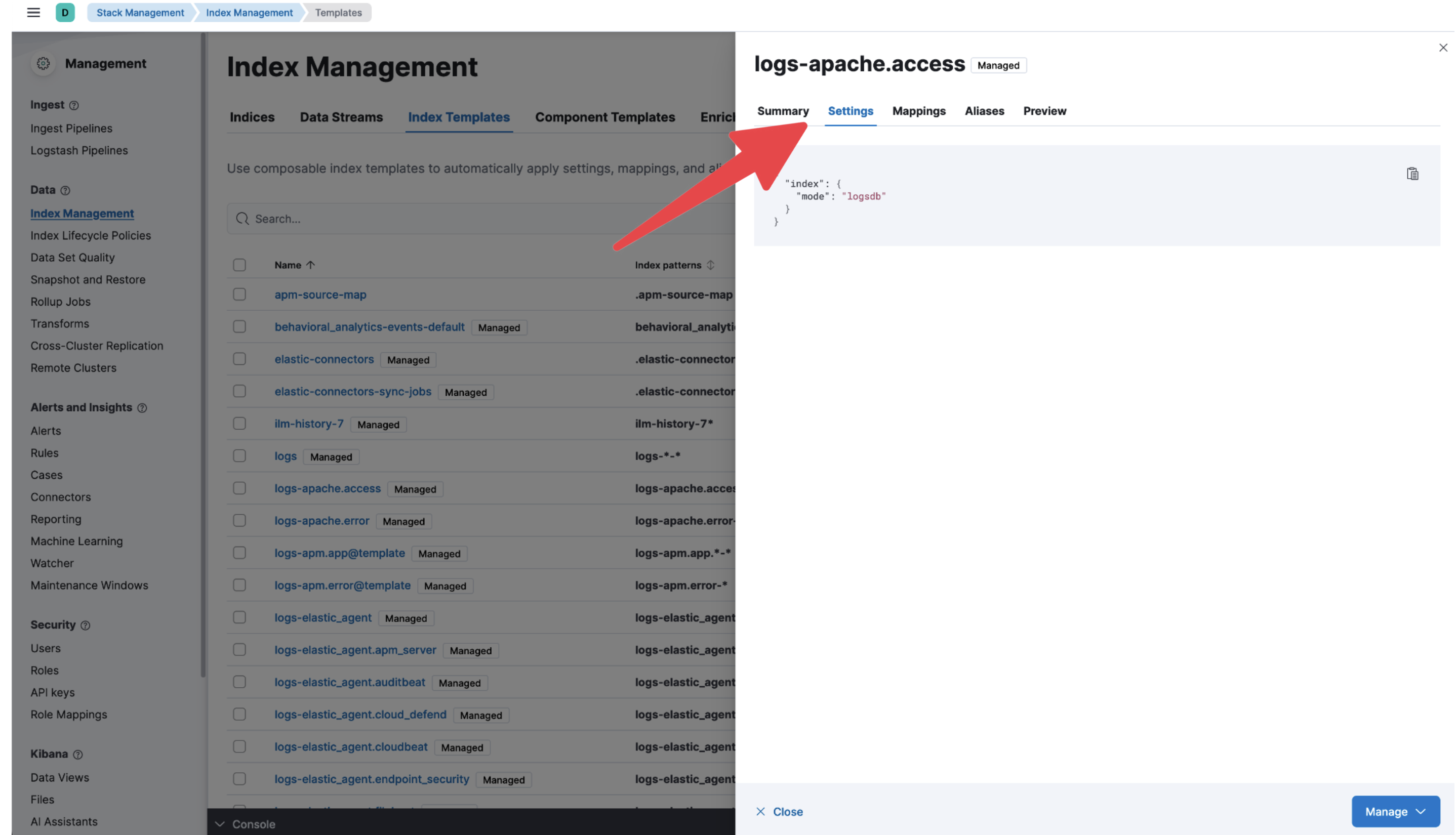The width and height of the screenshot is (1456, 835).
Task: Click help icon next to Security
Action: (86, 625)
